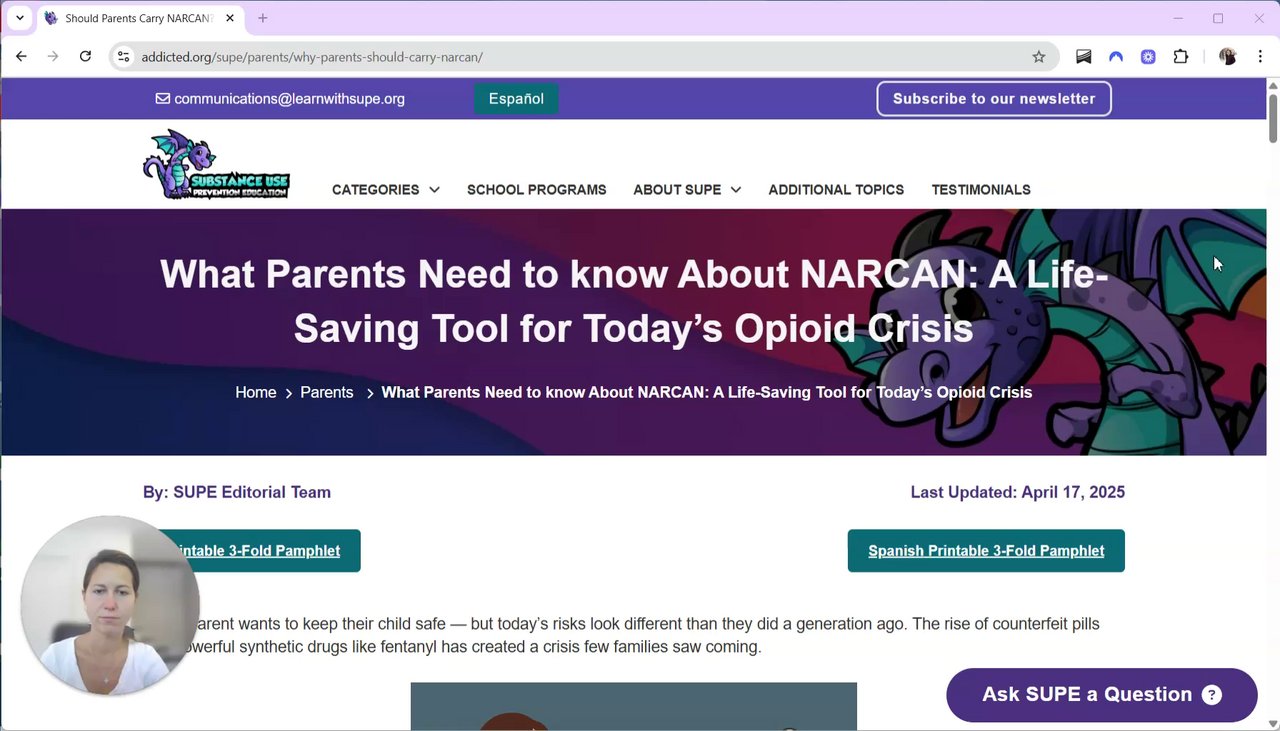Open the Extensions puzzle icon
This screenshot has width=1280, height=731.
[1180, 57]
